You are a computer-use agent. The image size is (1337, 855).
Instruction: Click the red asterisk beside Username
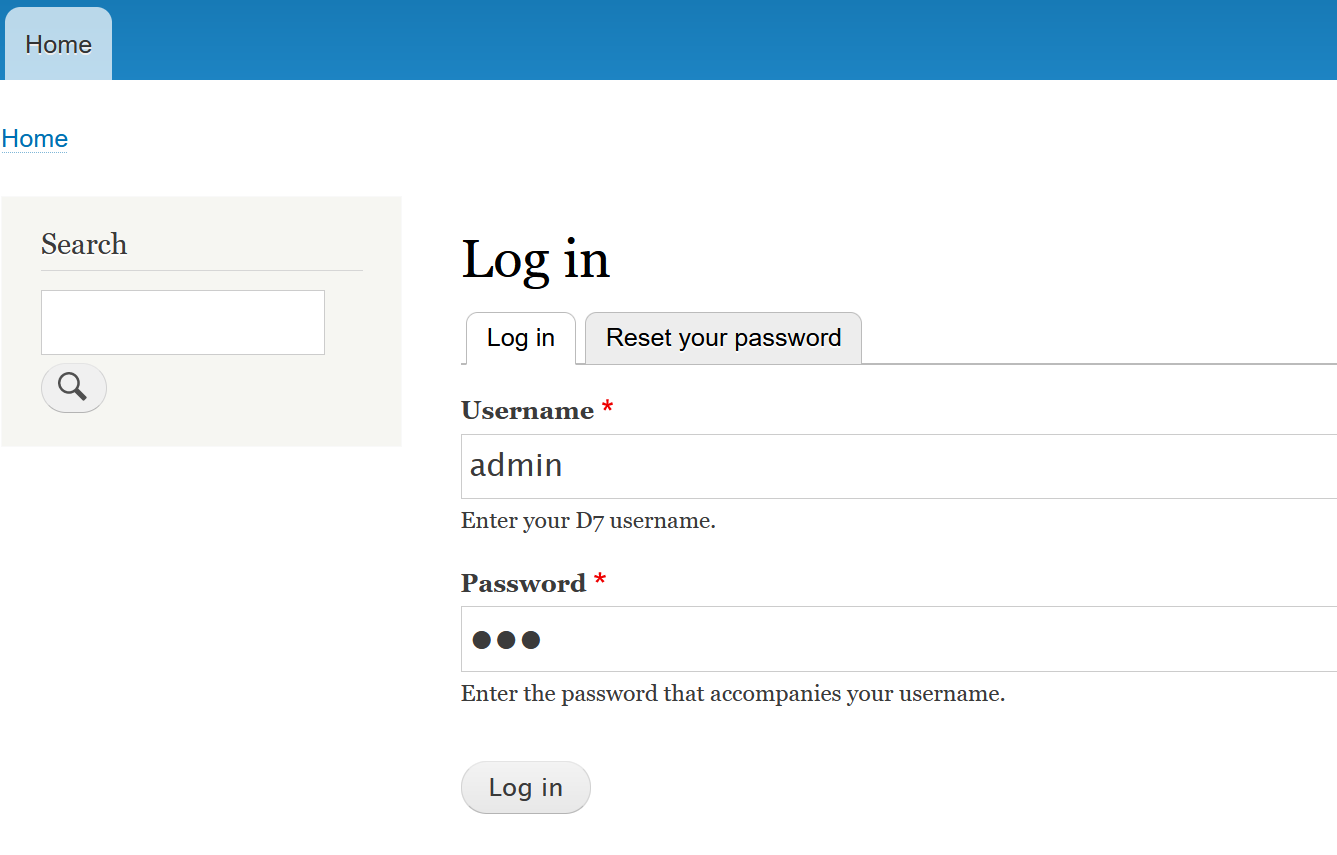tap(607, 408)
